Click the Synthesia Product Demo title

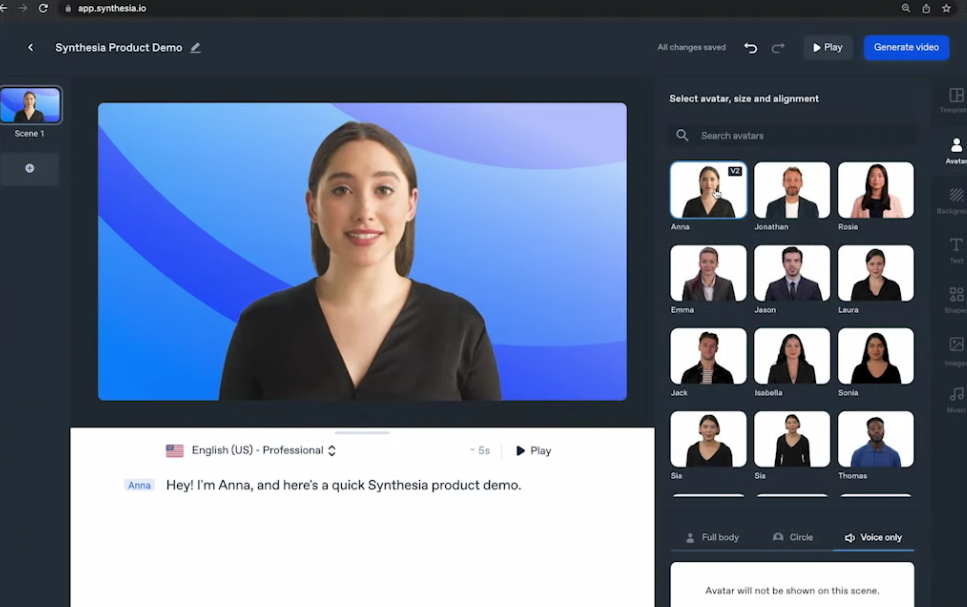pos(118,47)
